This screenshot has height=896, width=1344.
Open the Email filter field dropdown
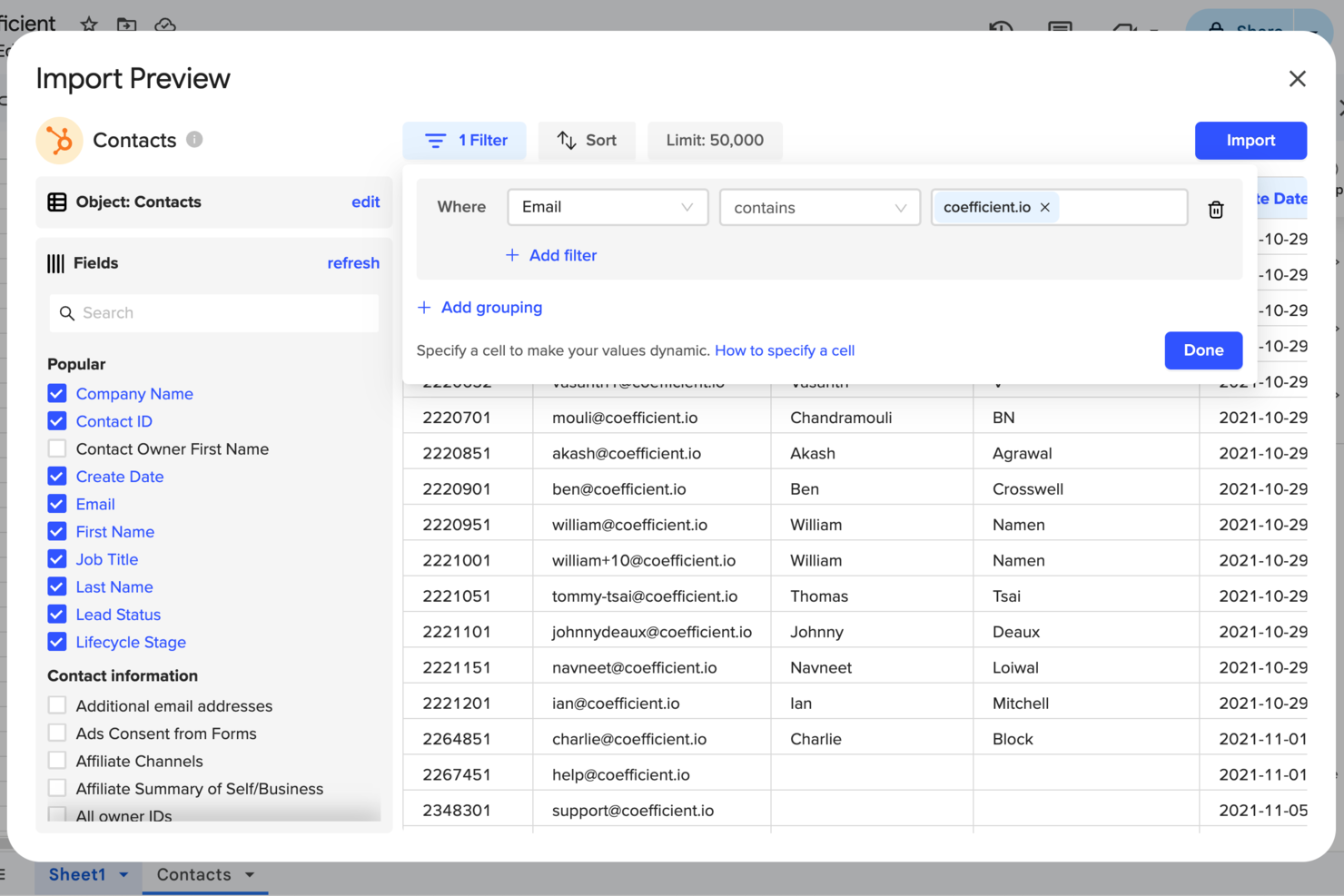click(607, 207)
